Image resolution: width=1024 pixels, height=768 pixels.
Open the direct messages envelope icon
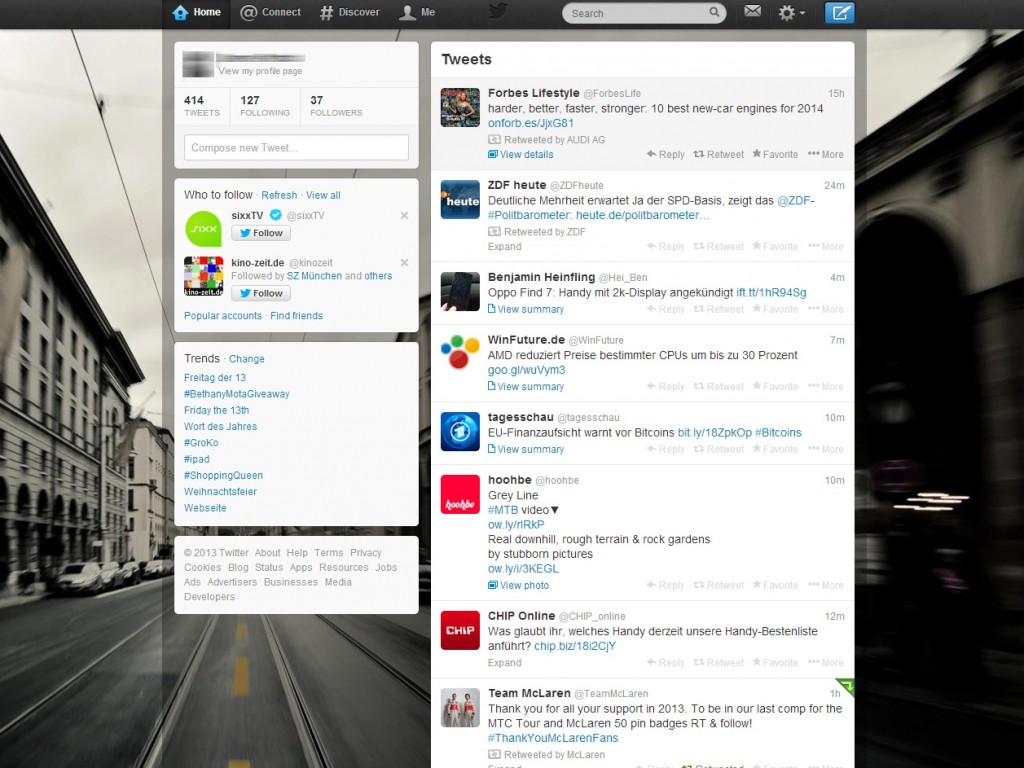752,12
